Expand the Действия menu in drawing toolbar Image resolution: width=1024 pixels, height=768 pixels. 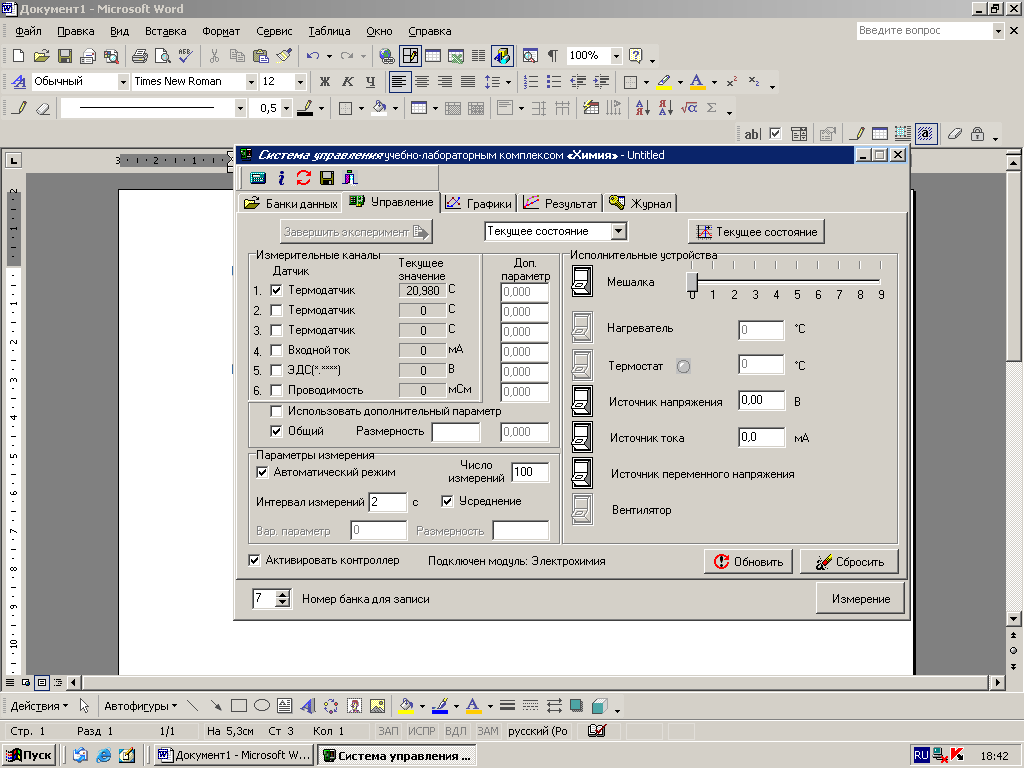[x=39, y=706]
